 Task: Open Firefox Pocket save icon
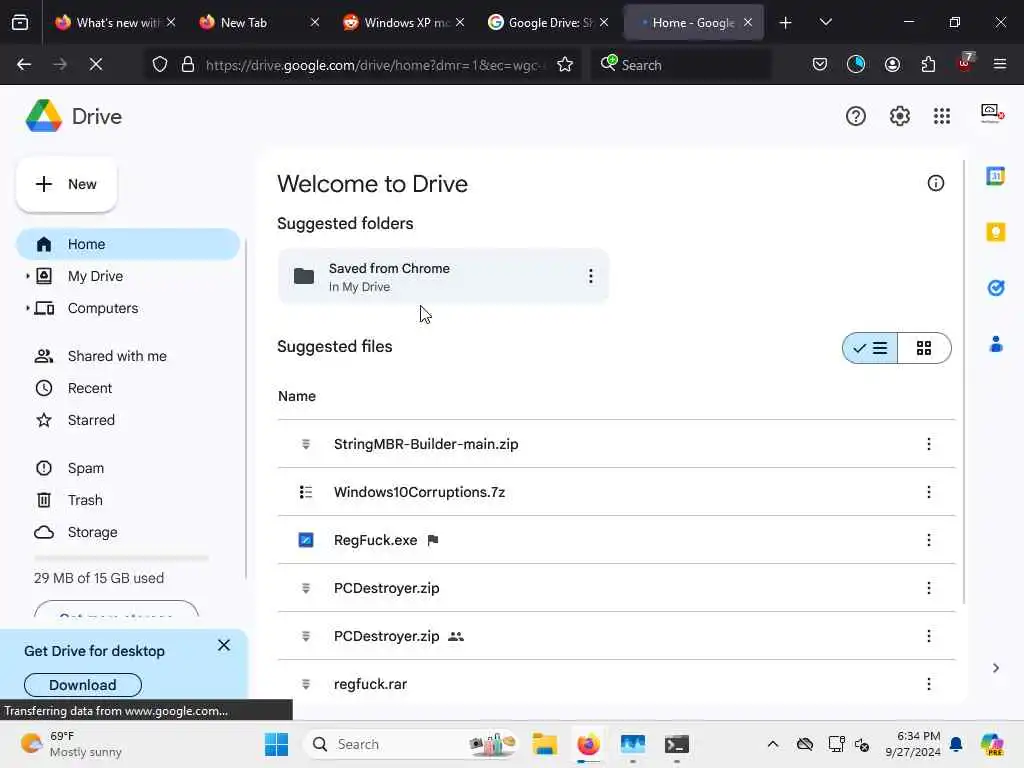coord(820,65)
